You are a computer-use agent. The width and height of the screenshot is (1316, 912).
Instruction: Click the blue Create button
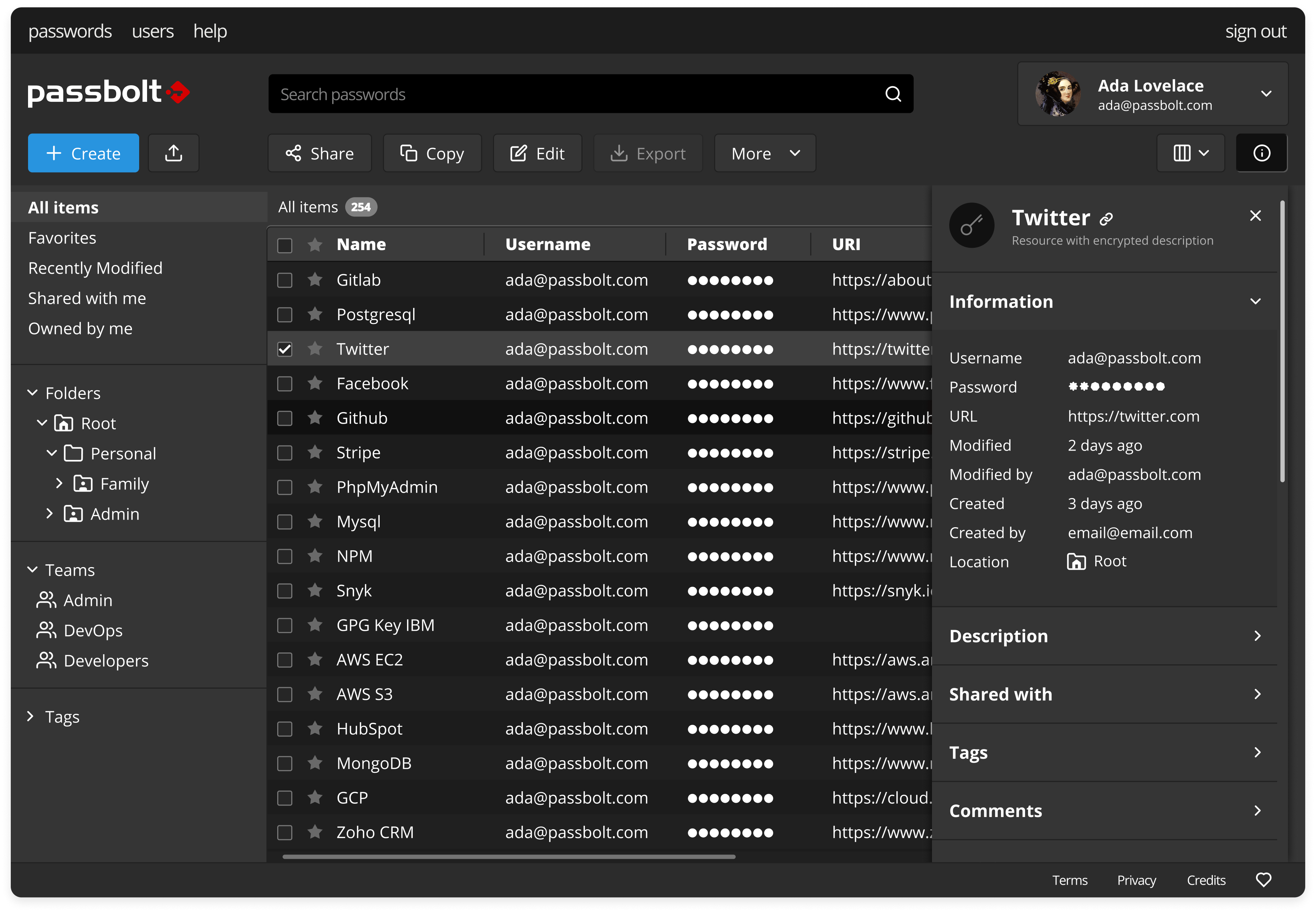[x=83, y=152]
